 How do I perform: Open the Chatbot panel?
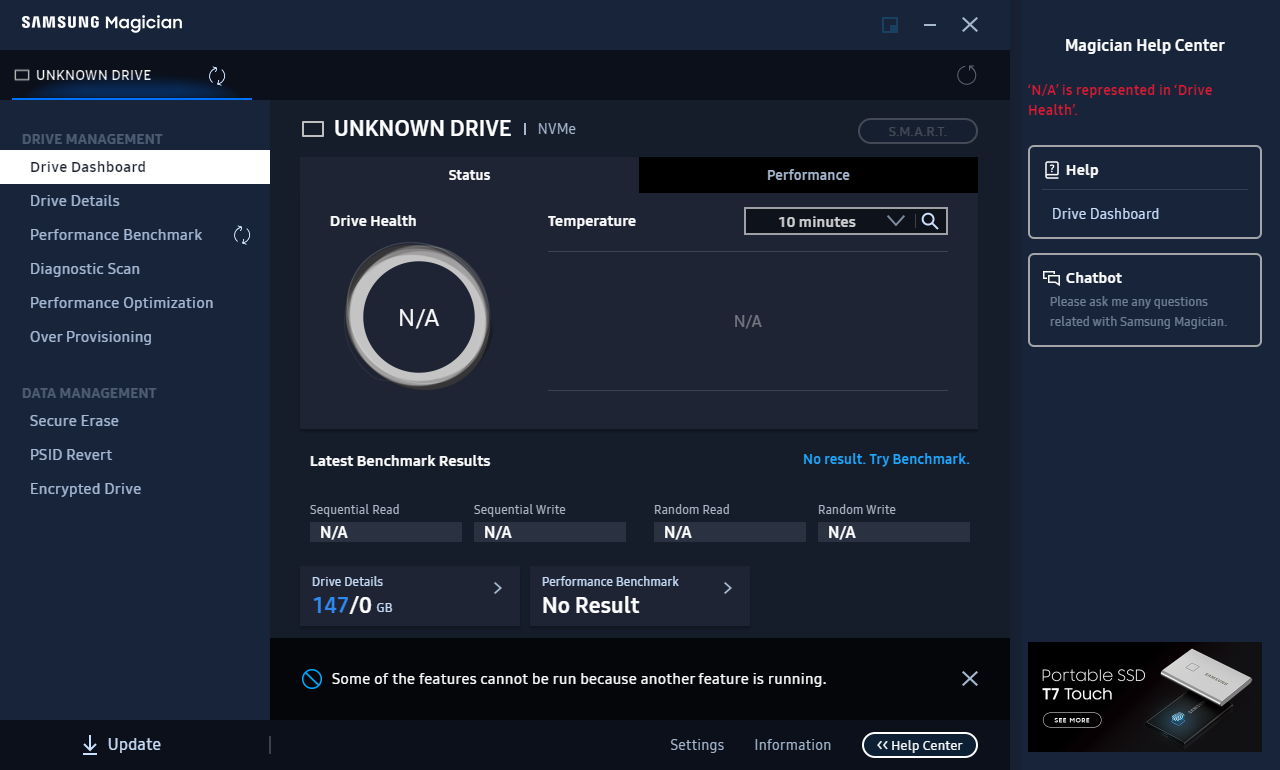click(x=1145, y=300)
